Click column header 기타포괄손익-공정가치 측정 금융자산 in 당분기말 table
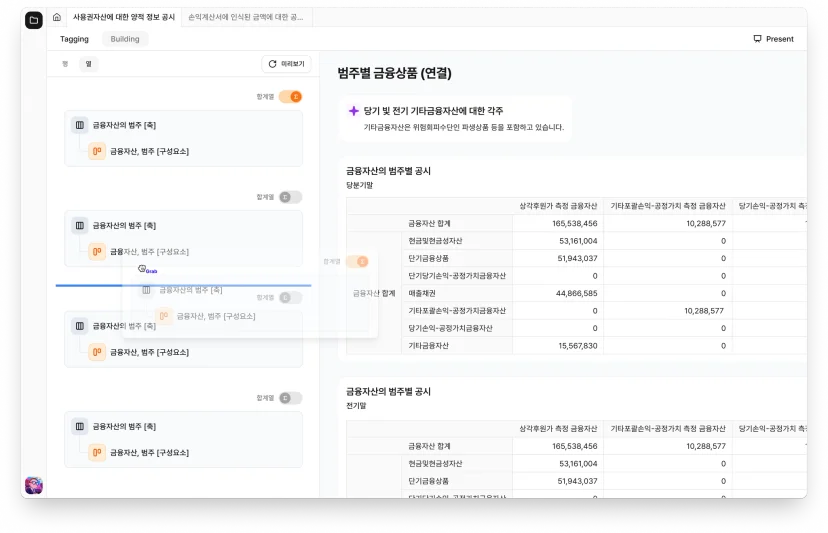828x533 pixels. [x=668, y=206]
